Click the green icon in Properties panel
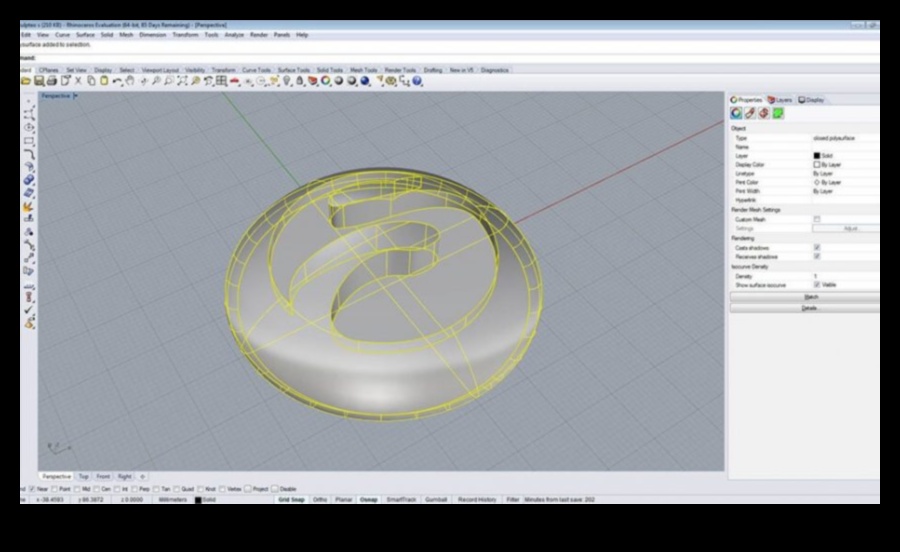Image resolution: width=900 pixels, height=552 pixels. 778,114
